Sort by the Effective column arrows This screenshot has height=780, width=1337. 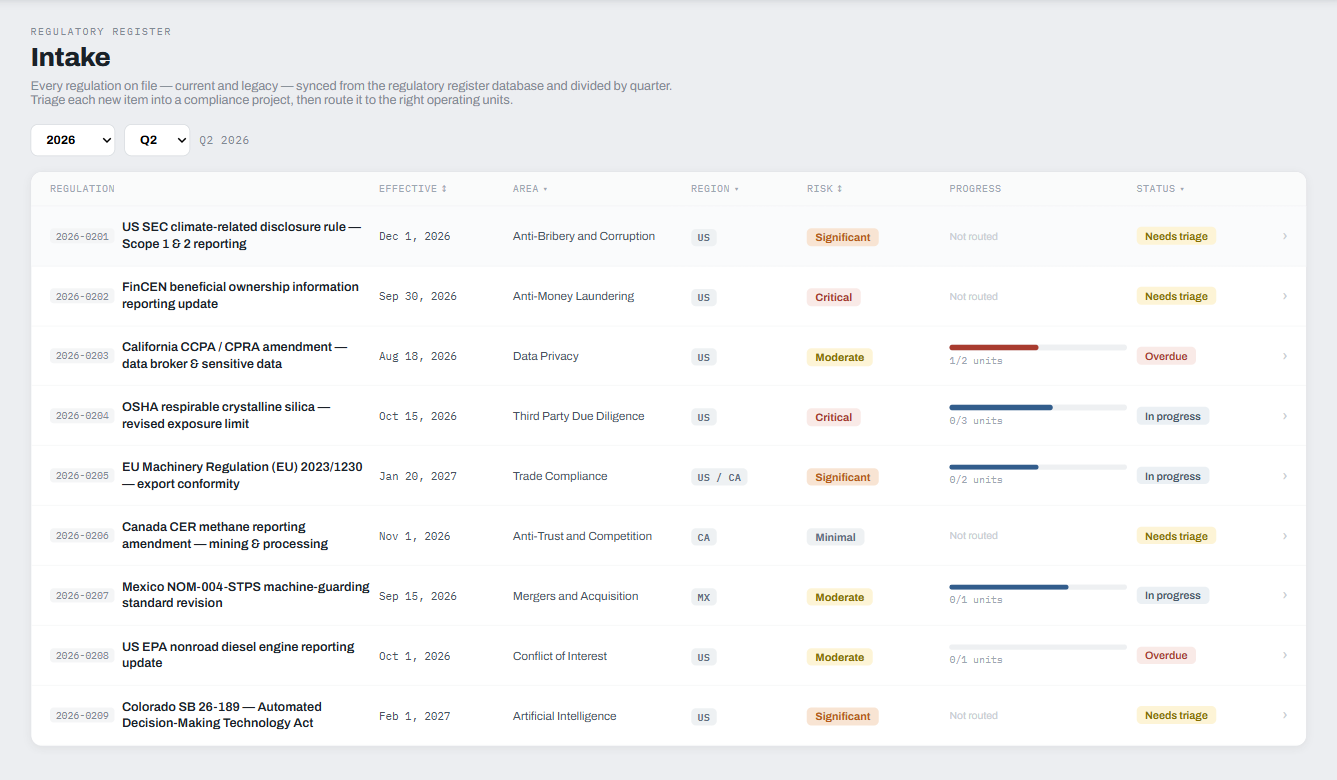click(x=444, y=189)
